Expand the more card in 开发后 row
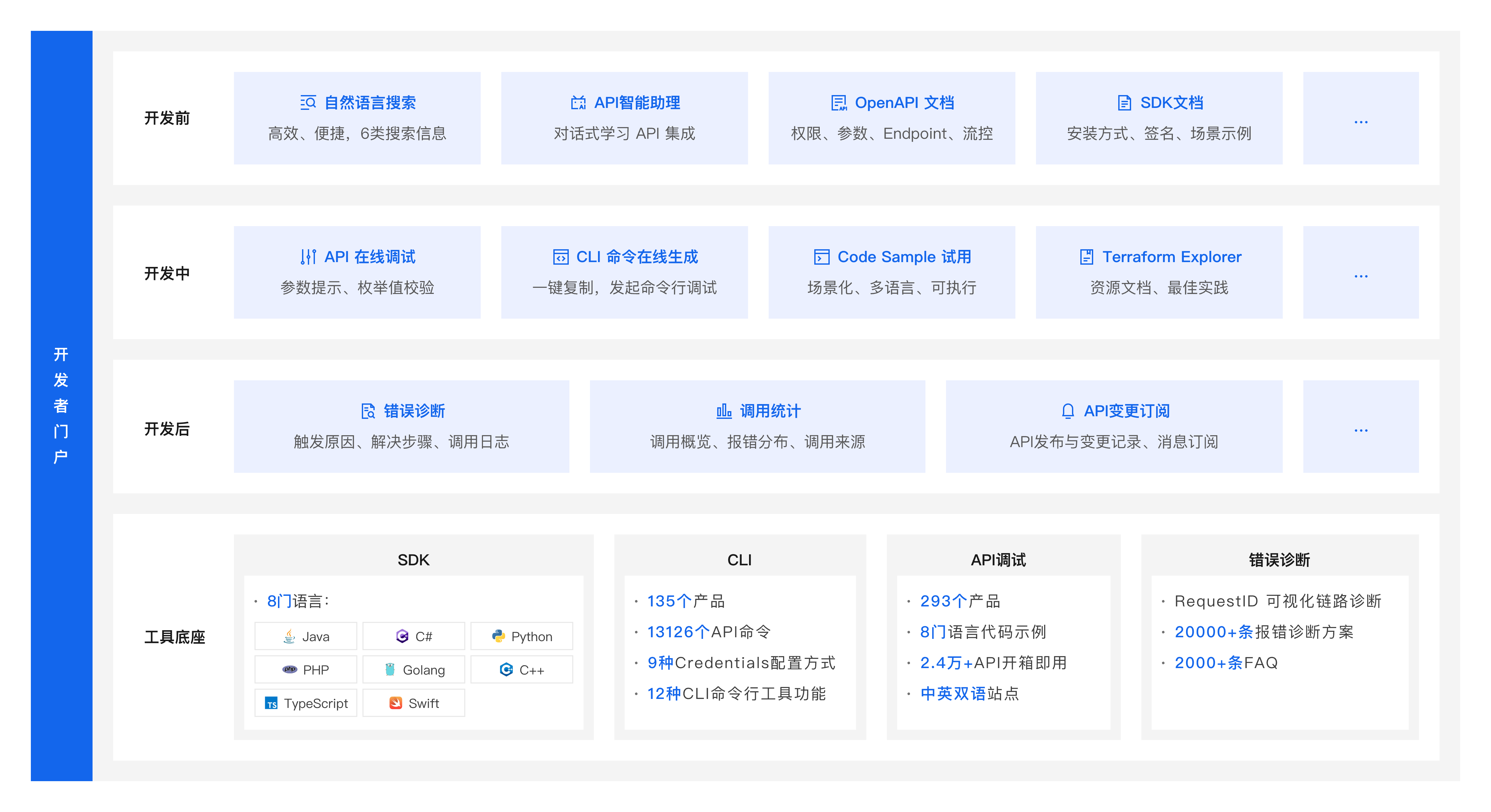 (1361, 427)
